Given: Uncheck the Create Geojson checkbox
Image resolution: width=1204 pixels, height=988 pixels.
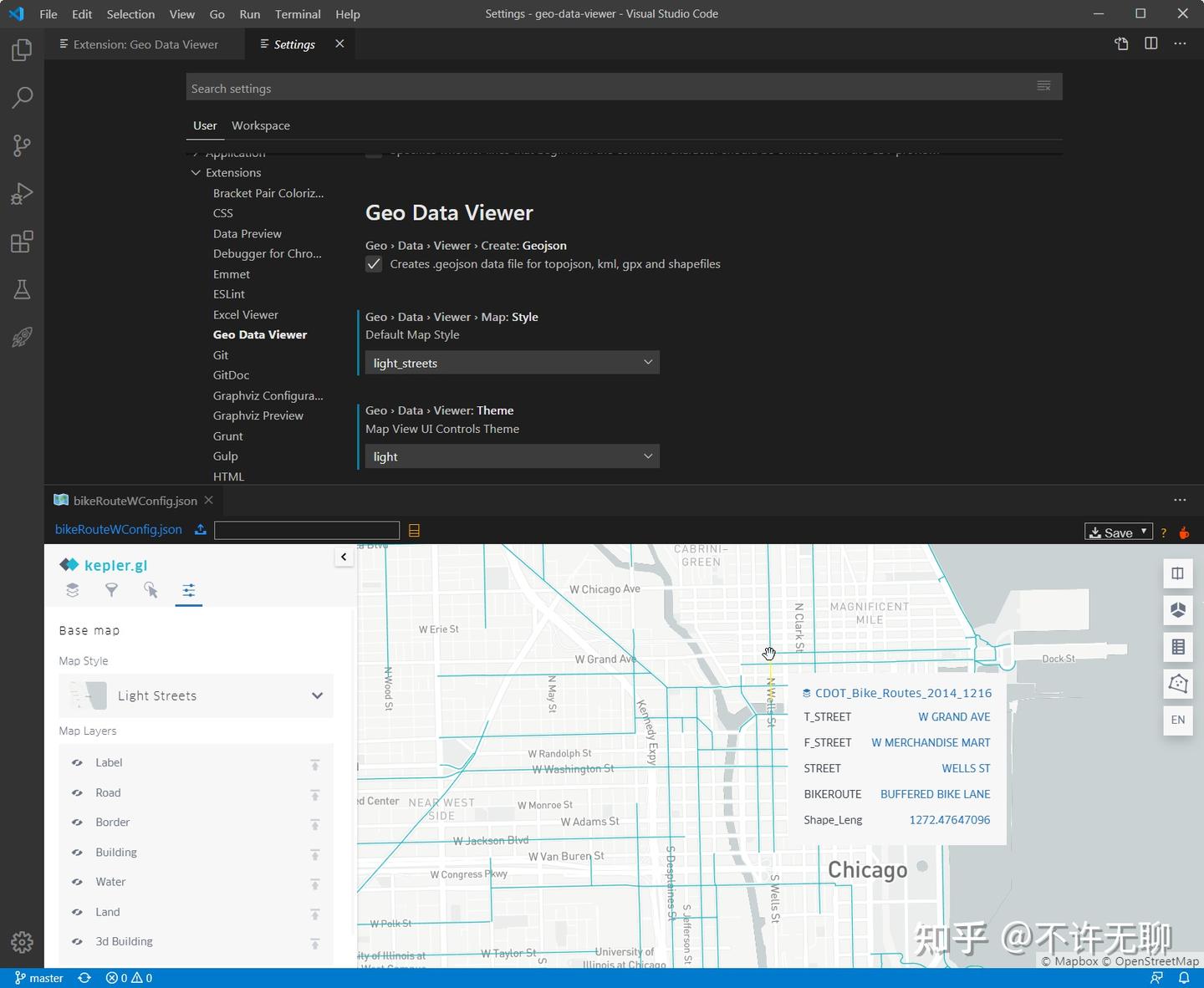Looking at the screenshot, I should point(374,264).
